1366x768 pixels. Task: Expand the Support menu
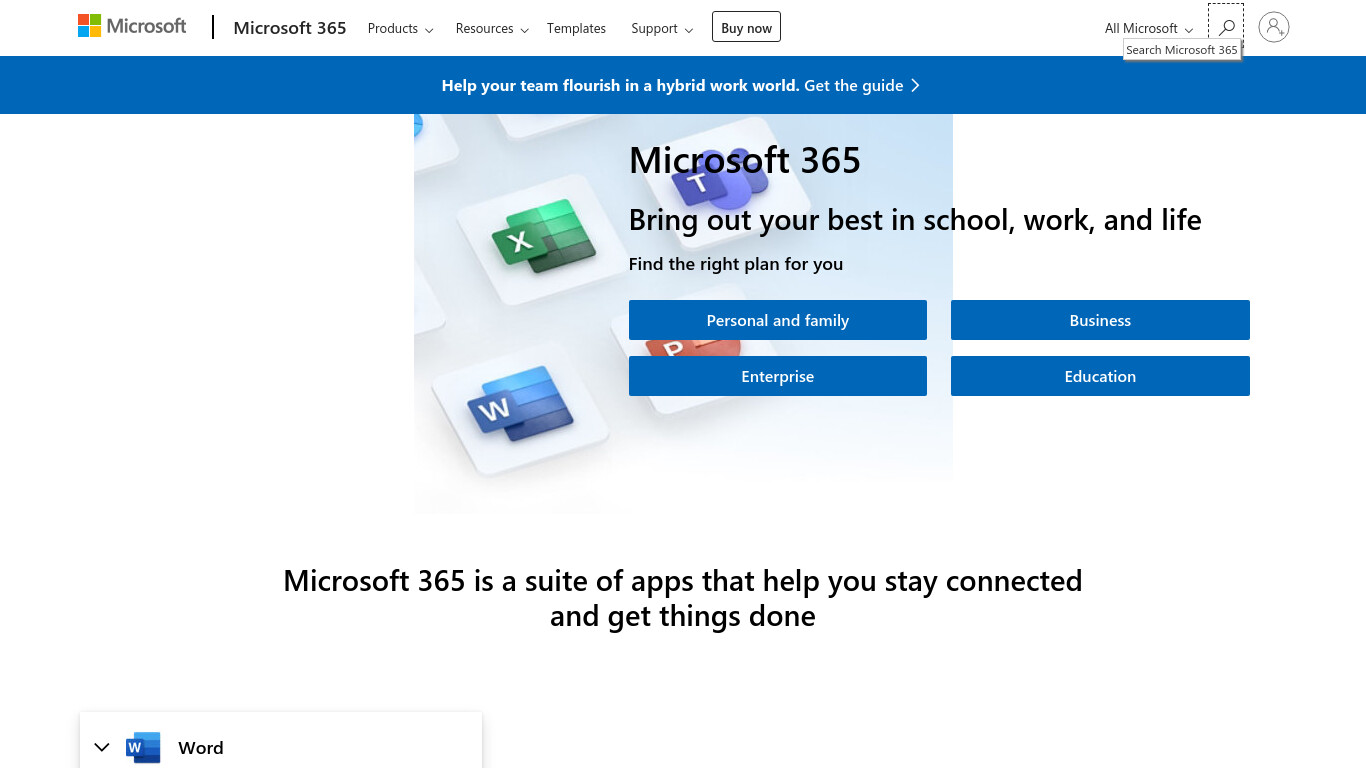(662, 29)
